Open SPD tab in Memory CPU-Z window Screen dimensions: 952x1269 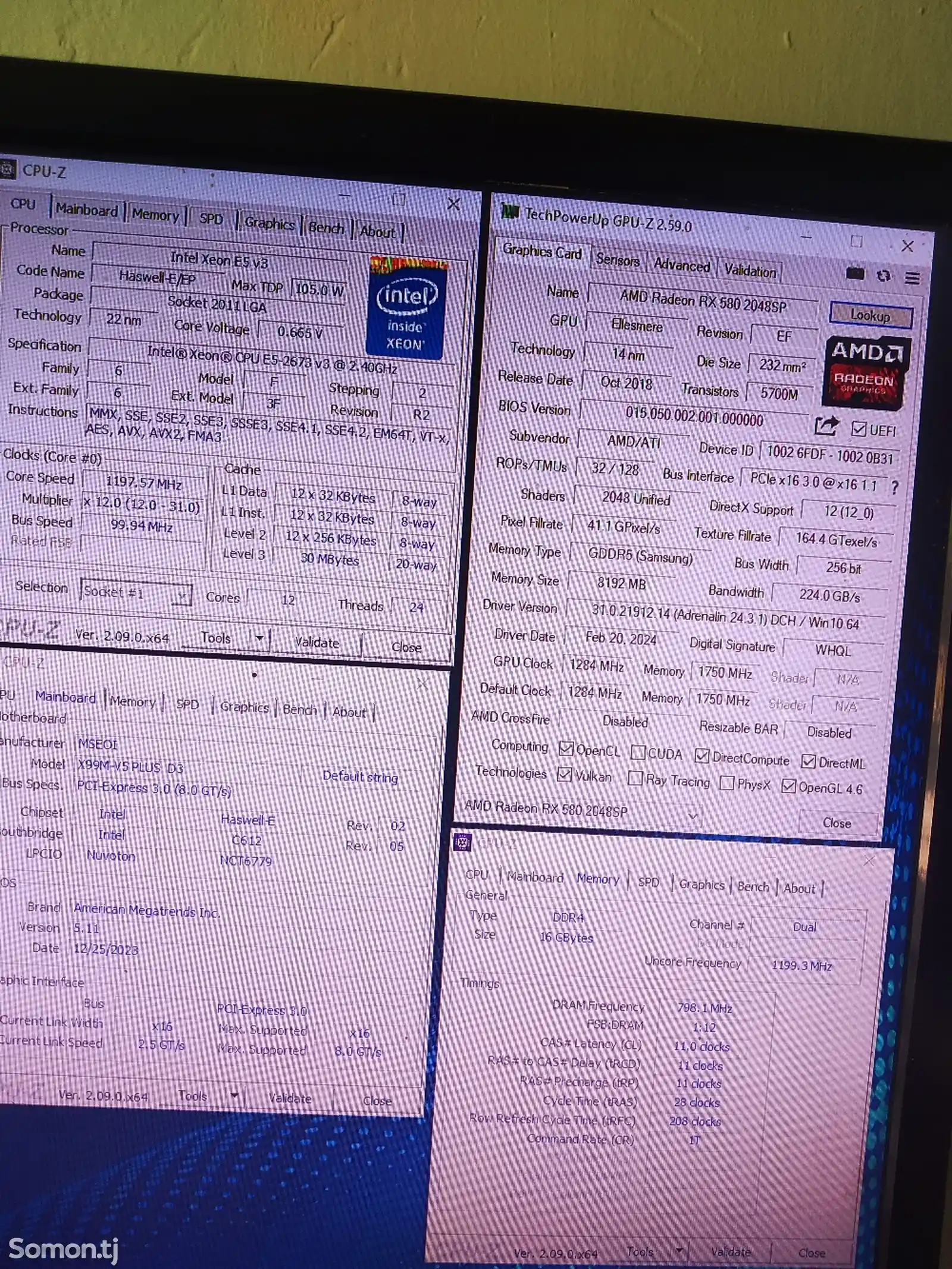click(649, 882)
